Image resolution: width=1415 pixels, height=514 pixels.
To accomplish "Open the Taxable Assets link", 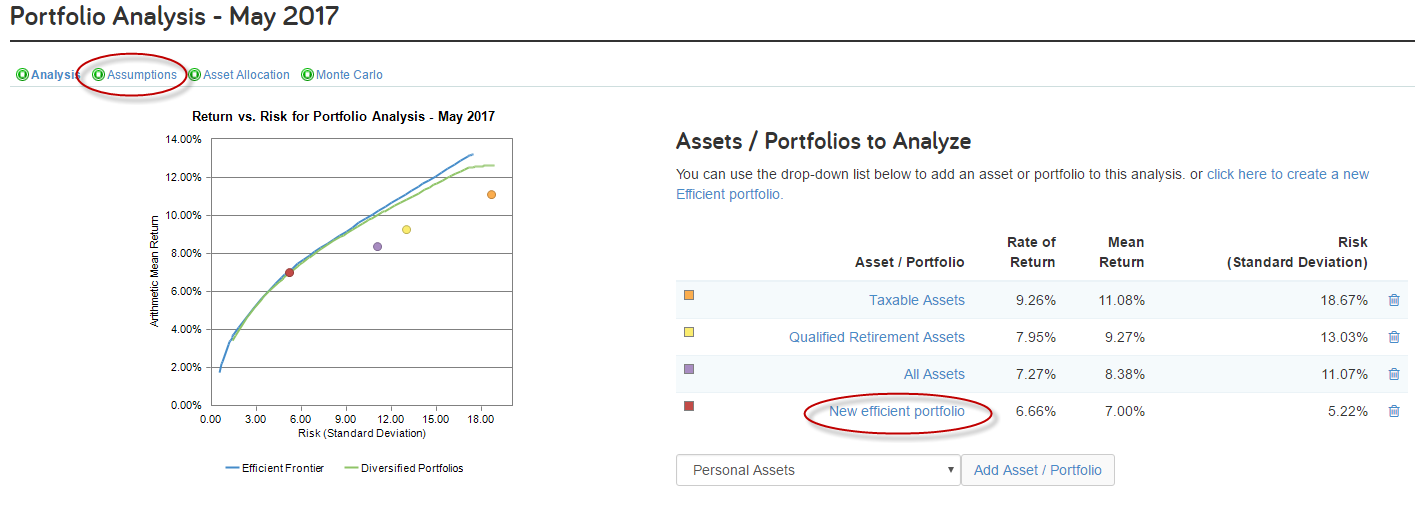I will (x=917, y=300).
